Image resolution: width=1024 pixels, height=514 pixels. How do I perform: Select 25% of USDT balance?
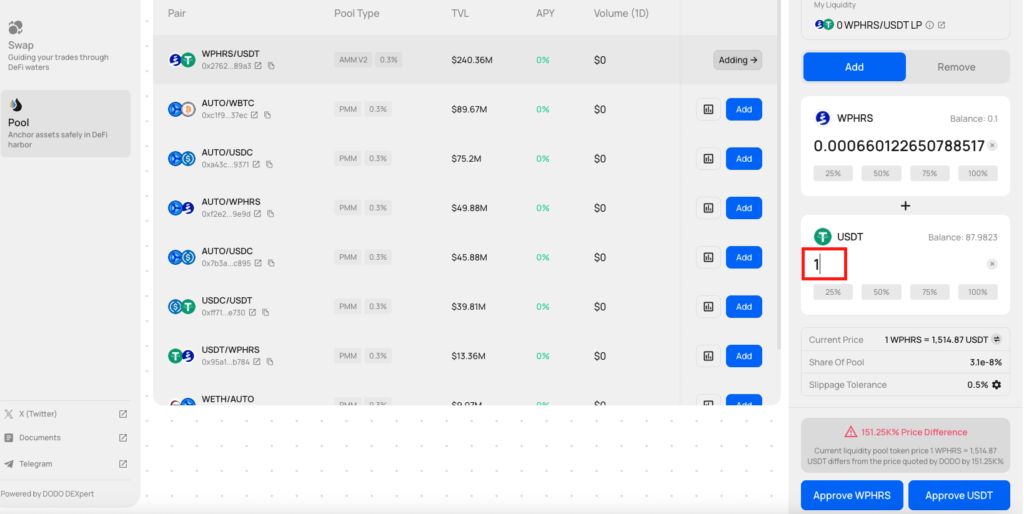(833, 292)
